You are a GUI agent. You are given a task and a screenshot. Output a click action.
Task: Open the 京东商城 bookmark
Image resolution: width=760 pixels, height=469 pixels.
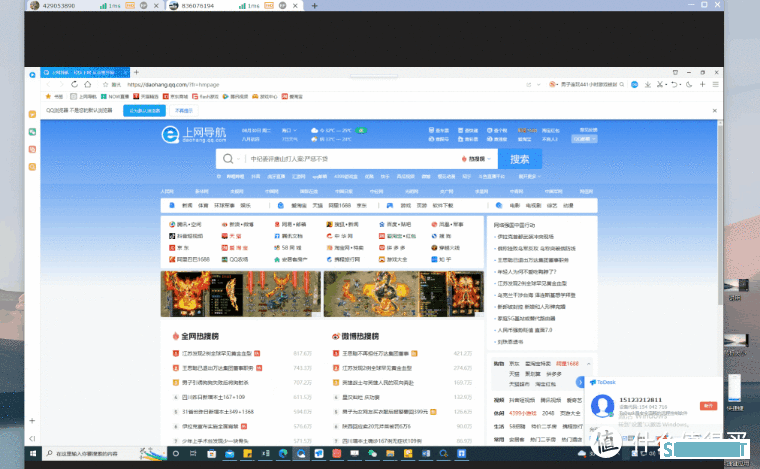175,96
